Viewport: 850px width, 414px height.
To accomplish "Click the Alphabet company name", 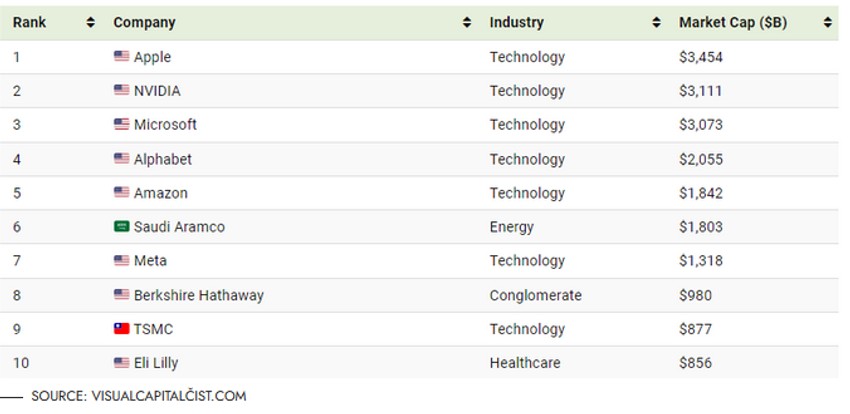I will pyautogui.click(x=162, y=159).
